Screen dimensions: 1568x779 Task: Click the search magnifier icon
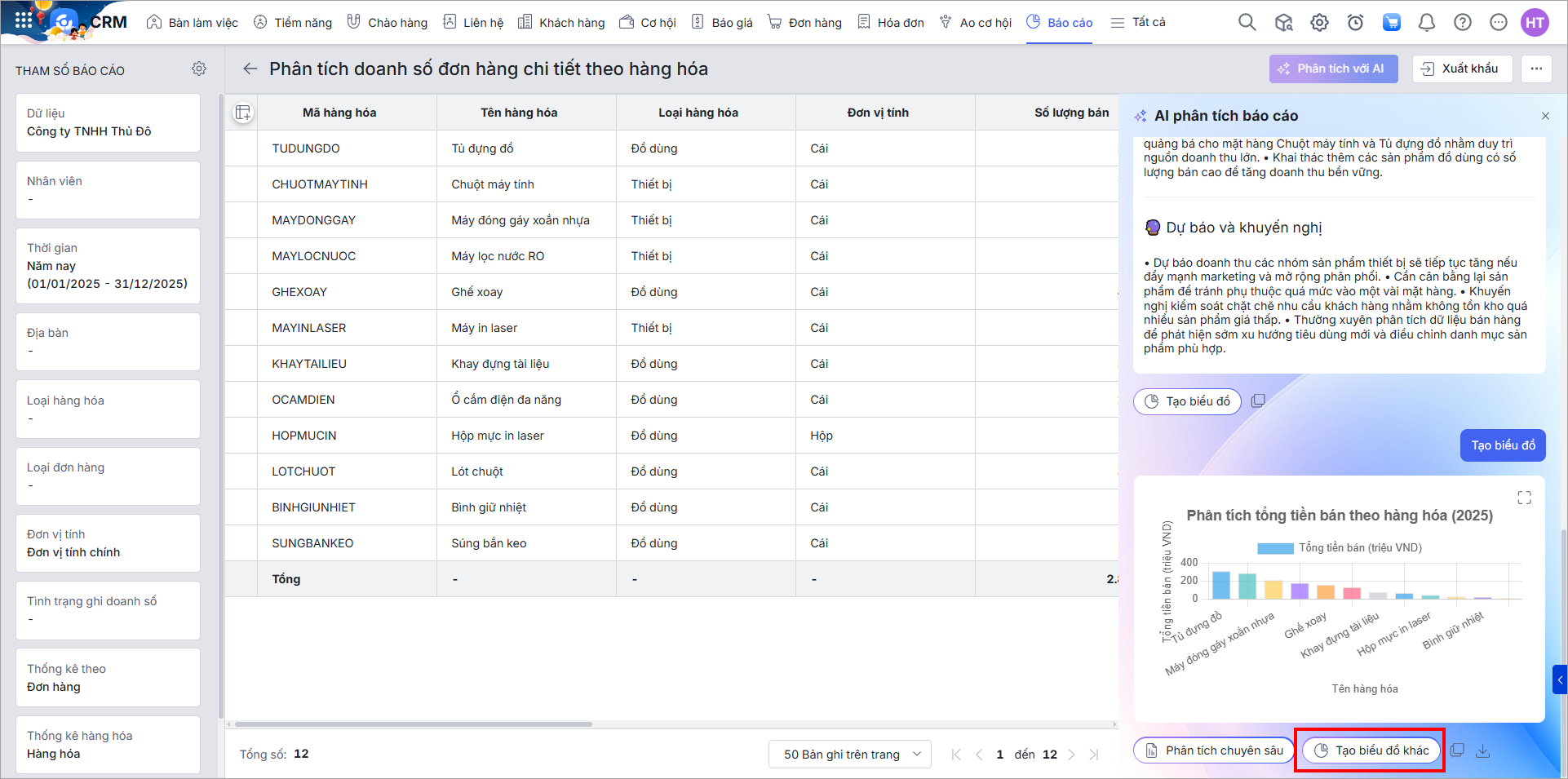(x=1247, y=22)
